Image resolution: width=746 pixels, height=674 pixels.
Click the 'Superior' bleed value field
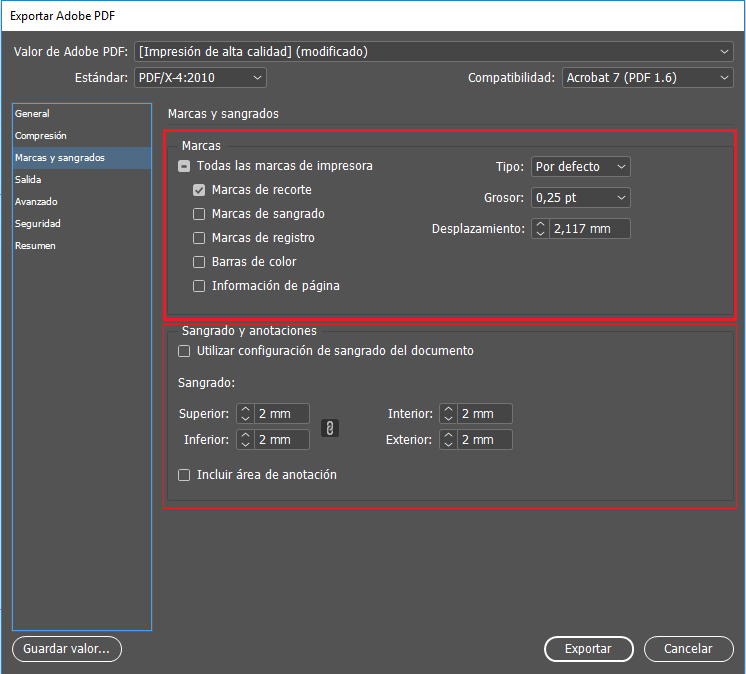281,414
